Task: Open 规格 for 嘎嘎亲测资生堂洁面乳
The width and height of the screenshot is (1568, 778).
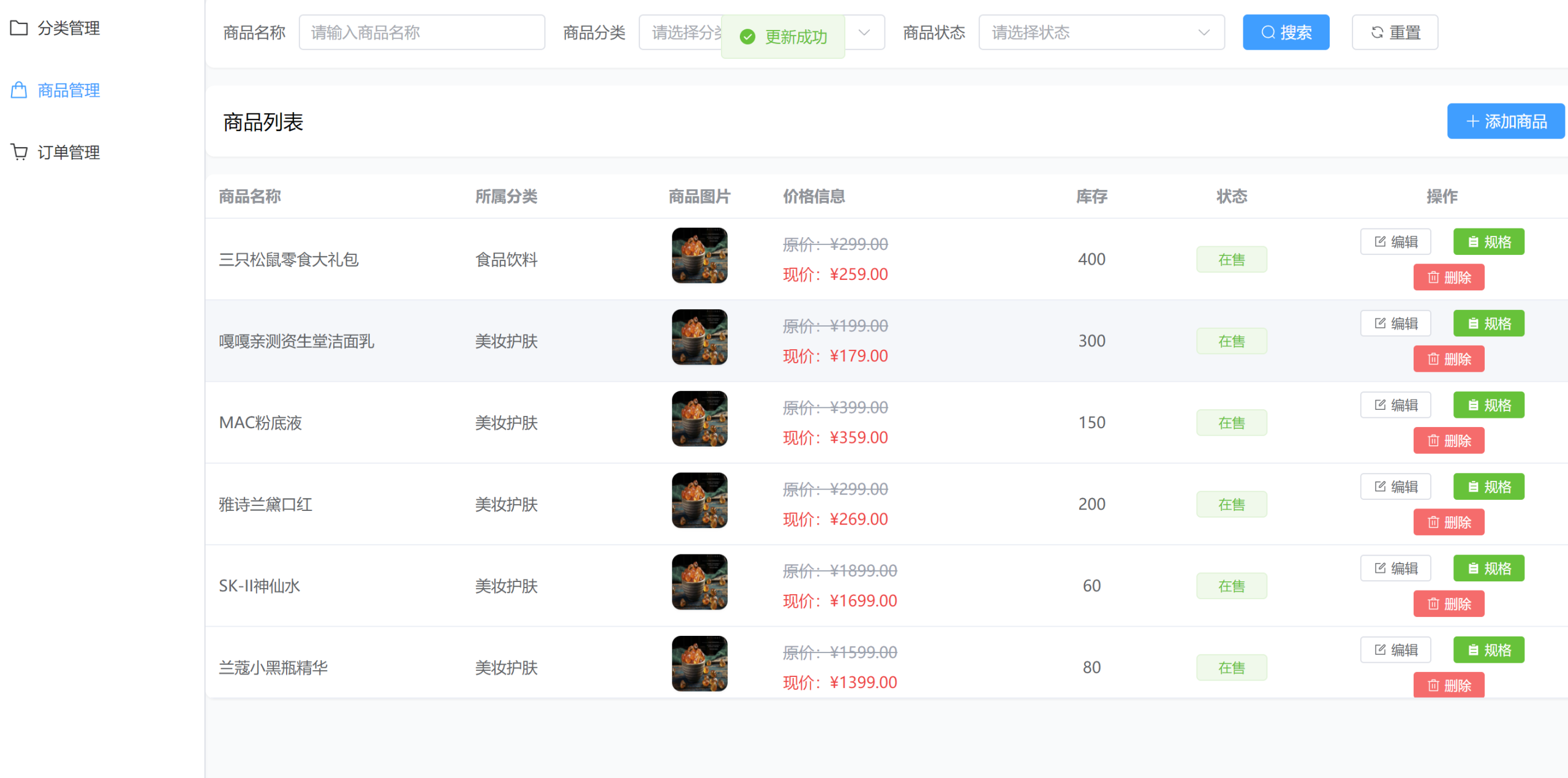Action: (1488, 323)
